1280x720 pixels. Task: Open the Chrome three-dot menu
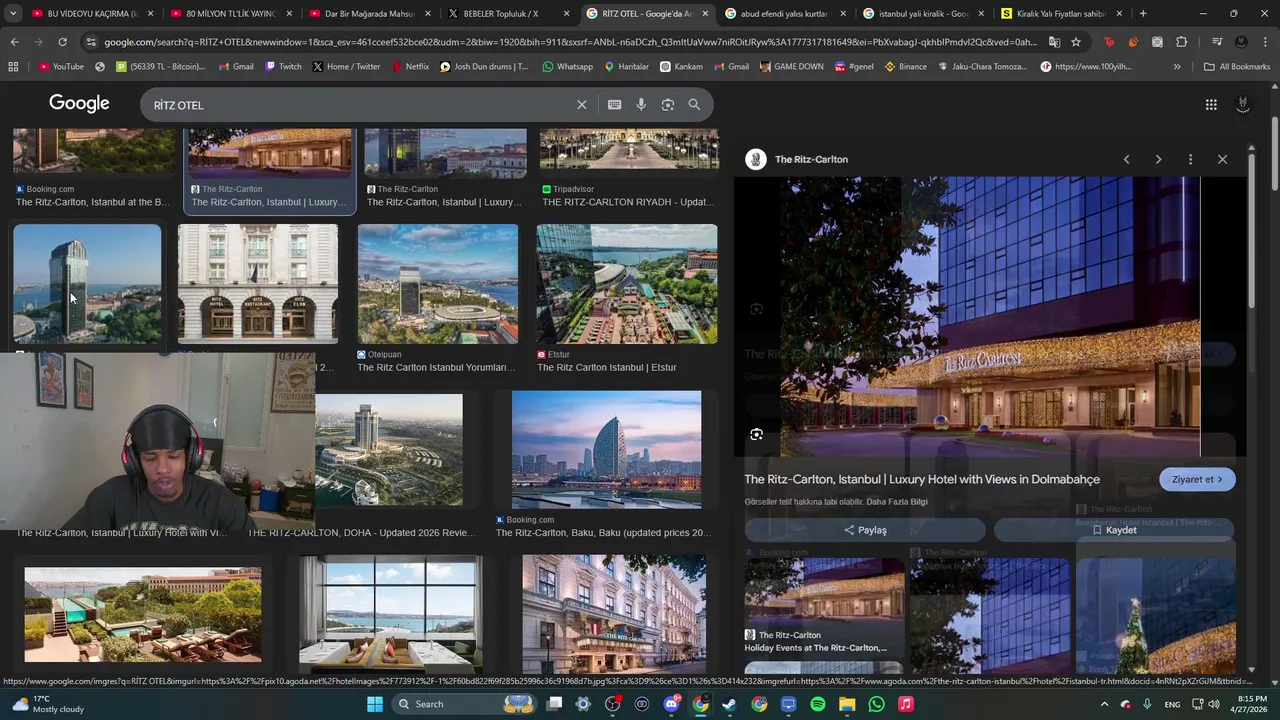pyautogui.click(x=1265, y=42)
